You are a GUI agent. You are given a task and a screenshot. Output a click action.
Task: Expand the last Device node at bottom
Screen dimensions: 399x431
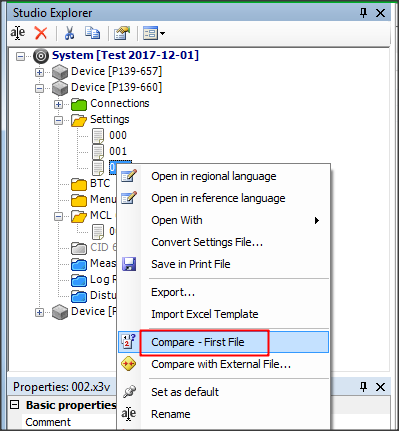click(39, 312)
